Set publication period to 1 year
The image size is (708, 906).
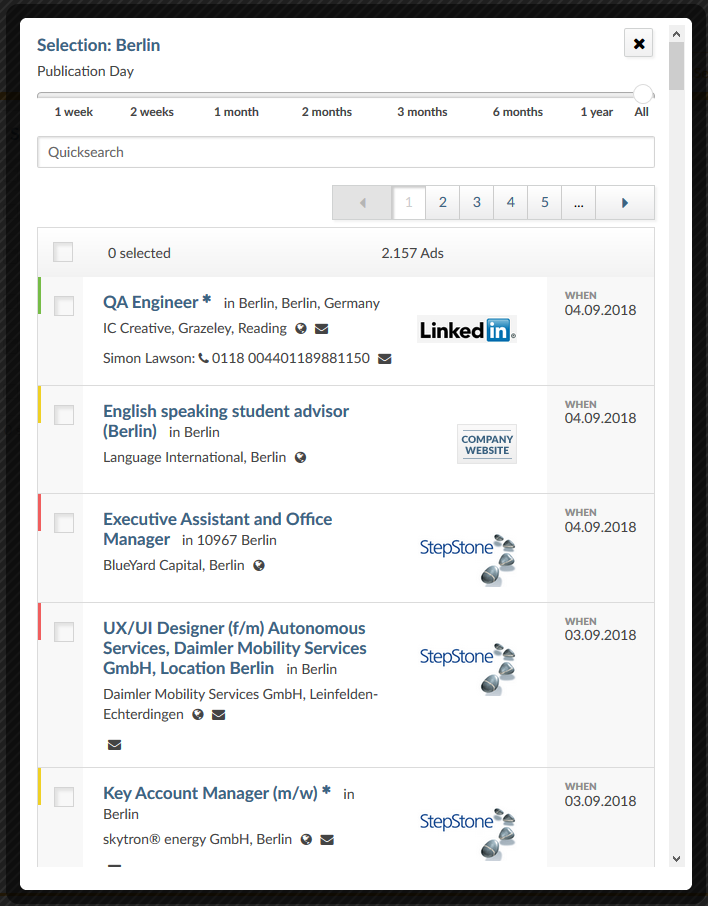pyautogui.click(x=596, y=112)
